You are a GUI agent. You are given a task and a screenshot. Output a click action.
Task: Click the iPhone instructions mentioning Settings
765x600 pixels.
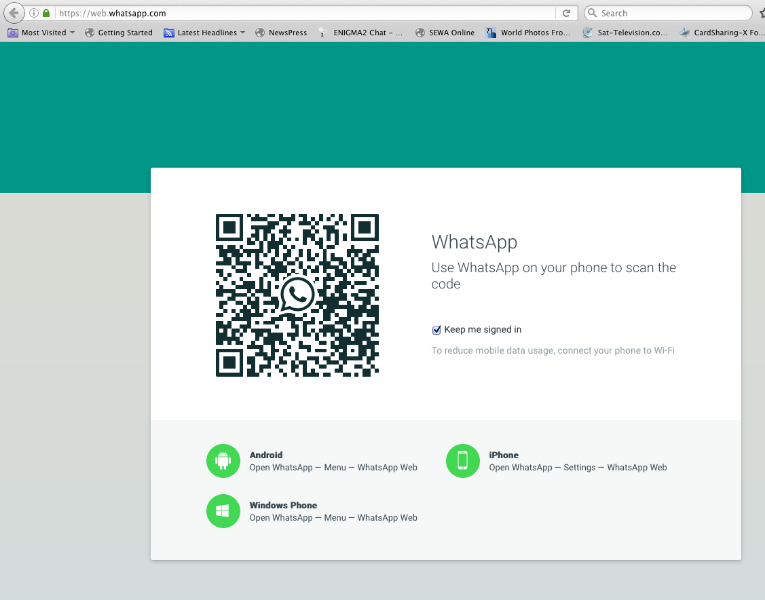coord(578,467)
